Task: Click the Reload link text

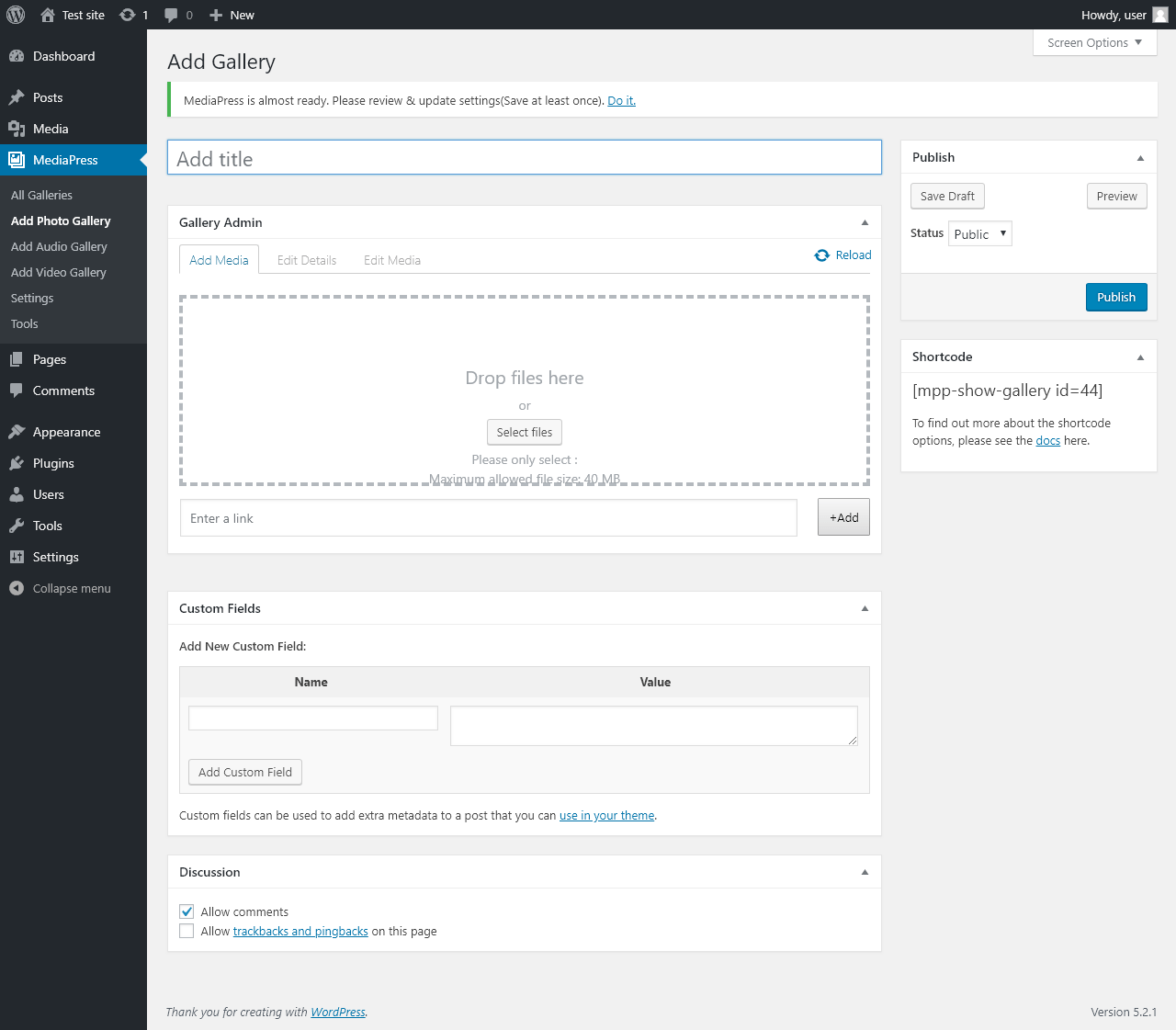Action: (x=854, y=255)
